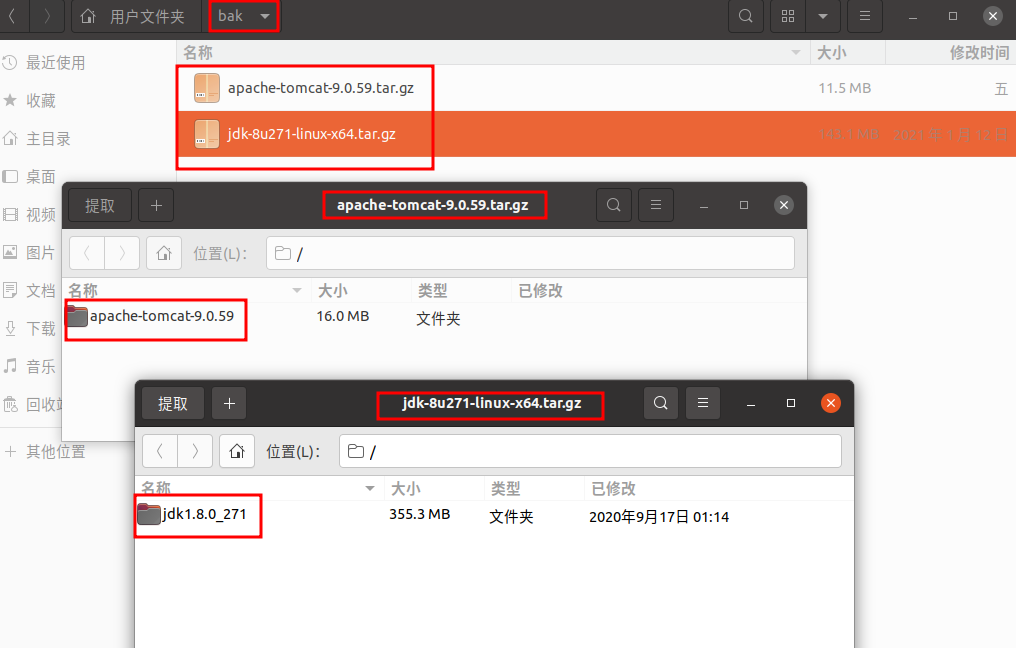1016x648 pixels.
Task: Go back in apache-tomcat archive window
Action: pyautogui.click(x=87, y=253)
